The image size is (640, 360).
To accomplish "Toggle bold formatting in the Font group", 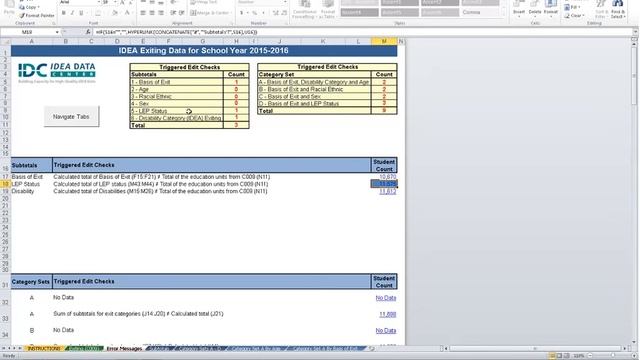I will [63, 13].
